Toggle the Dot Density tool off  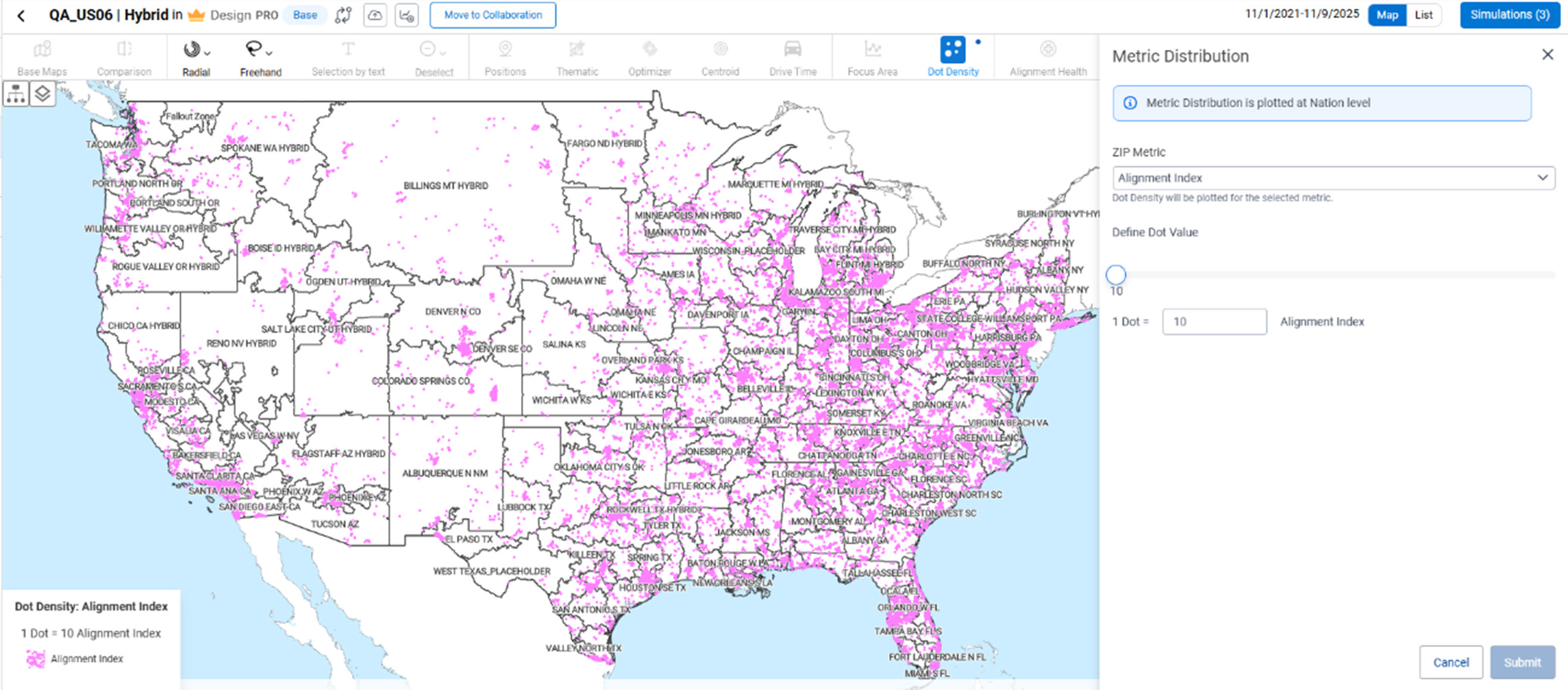[954, 56]
